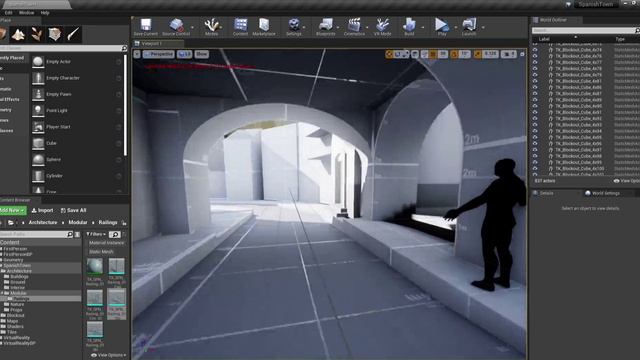Viewport: 640px width, 360px height.
Task: Toggle visibility of TK_Blockout_Cube_4x97
Action: tap(535, 150)
